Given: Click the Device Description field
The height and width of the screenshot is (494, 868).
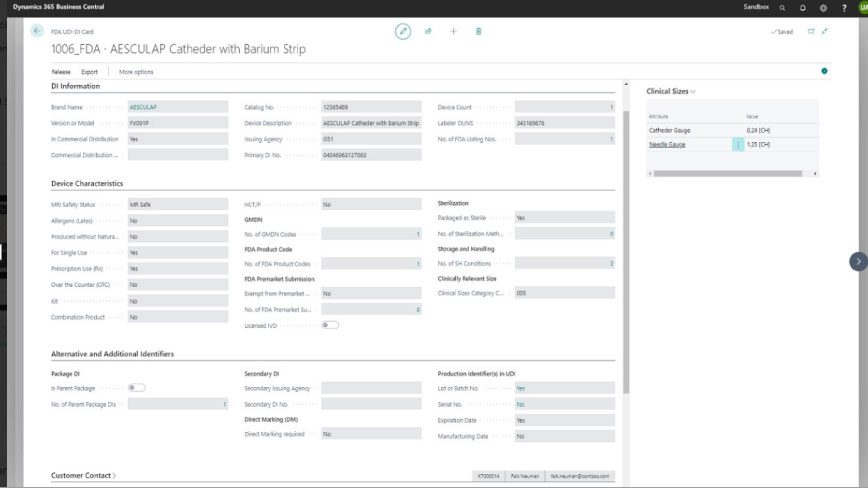Looking at the screenshot, I should [371, 124].
